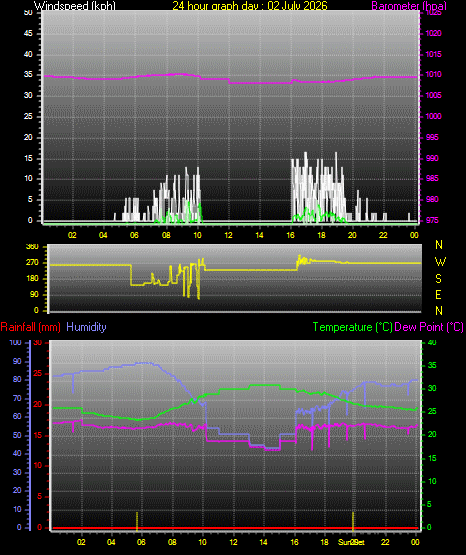Select the 975 barometer scale value
The height and width of the screenshot is (555, 466).
(432, 220)
